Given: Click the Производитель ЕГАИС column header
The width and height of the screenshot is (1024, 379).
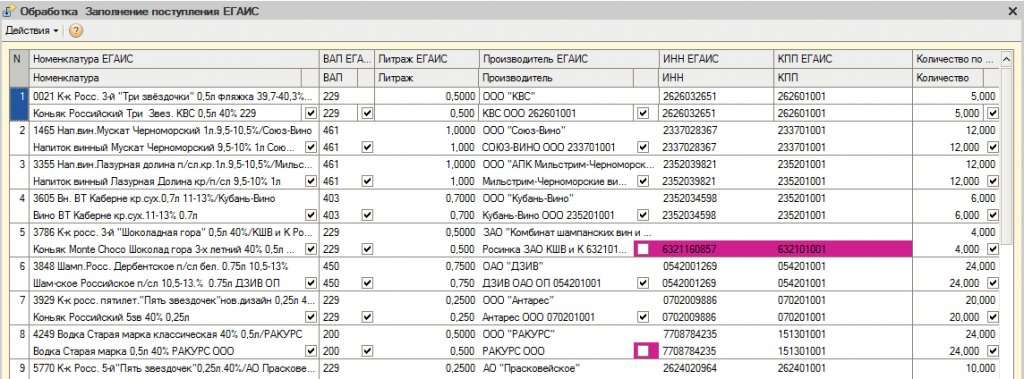Looking at the screenshot, I should click(569, 59).
